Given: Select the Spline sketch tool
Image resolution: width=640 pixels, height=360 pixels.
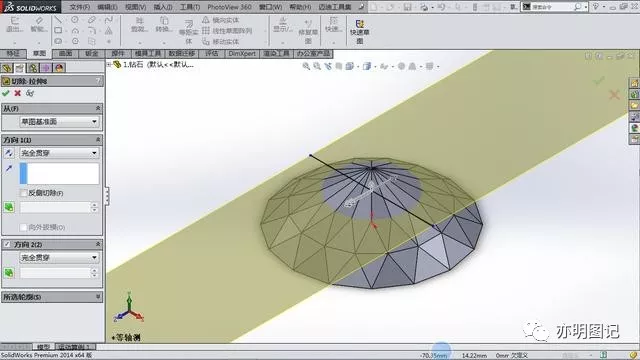Looking at the screenshot, I should 109,20.
